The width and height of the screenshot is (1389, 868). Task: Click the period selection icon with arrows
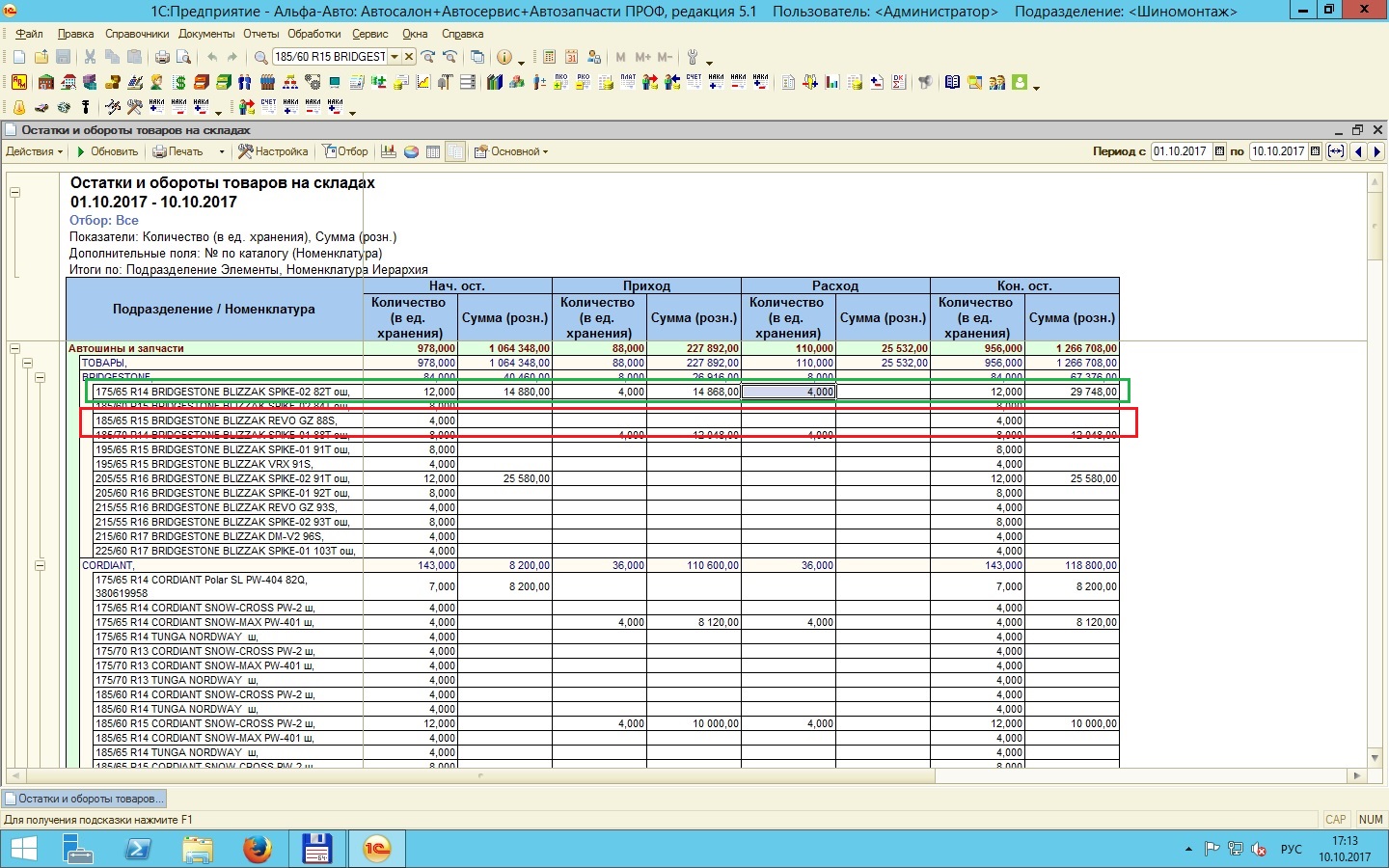pyautogui.click(x=1336, y=151)
